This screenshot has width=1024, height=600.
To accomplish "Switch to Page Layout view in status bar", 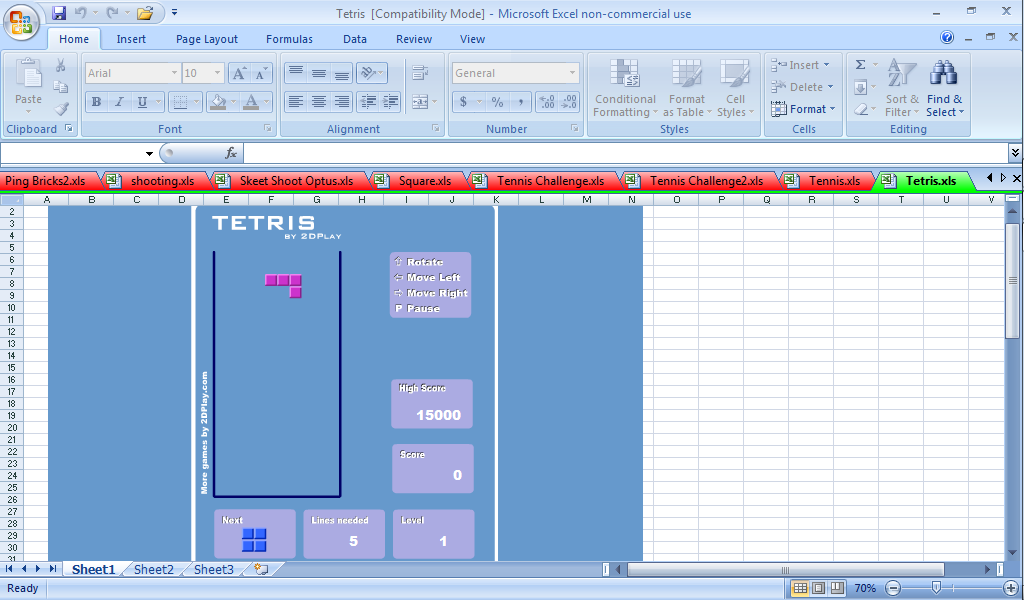I will click(818, 588).
